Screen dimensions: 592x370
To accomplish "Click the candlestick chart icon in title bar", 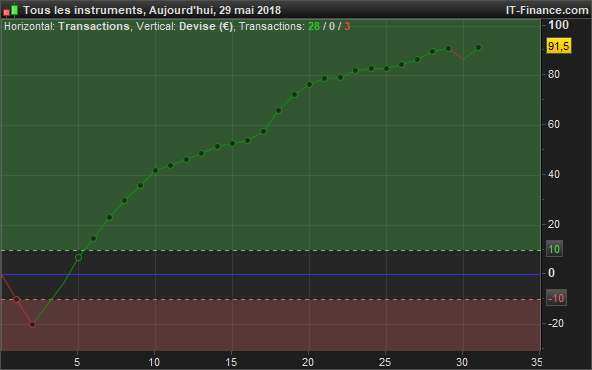I will point(10,10).
